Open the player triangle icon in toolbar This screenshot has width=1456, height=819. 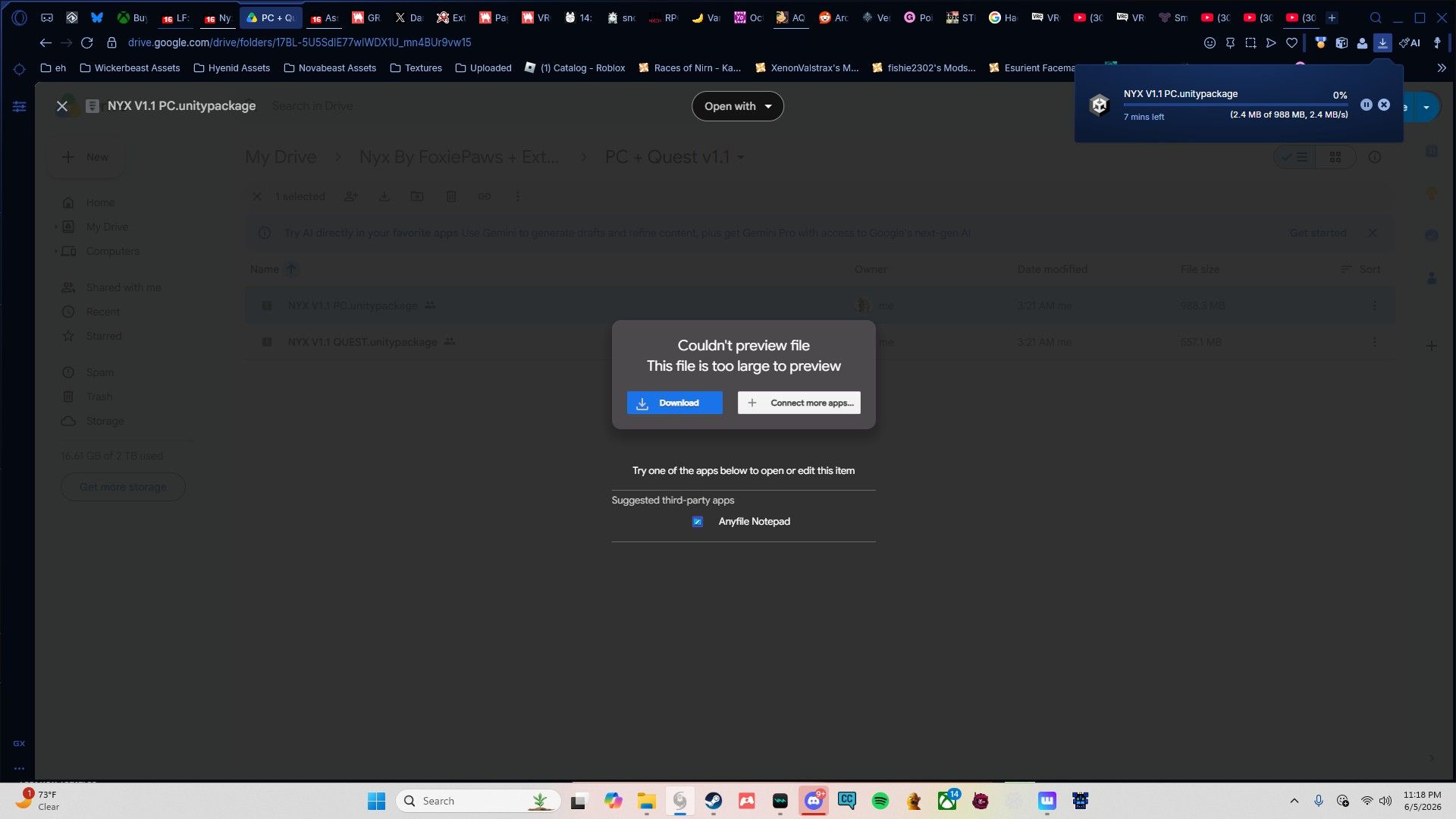click(x=1271, y=43)
